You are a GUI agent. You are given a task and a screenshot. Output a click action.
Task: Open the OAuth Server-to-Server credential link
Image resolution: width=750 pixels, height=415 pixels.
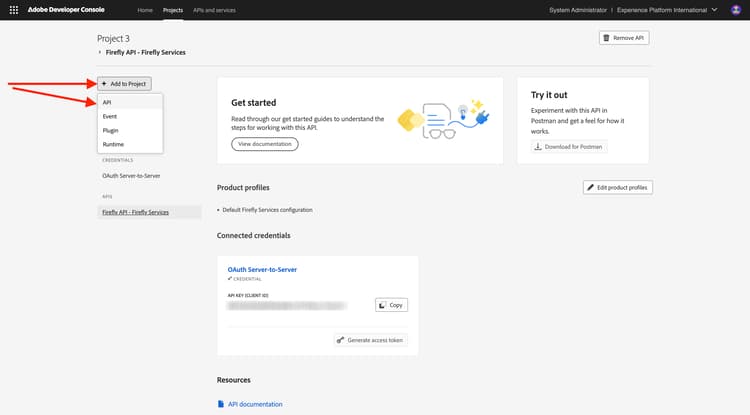pyautogui.click(x=262, y=269)
